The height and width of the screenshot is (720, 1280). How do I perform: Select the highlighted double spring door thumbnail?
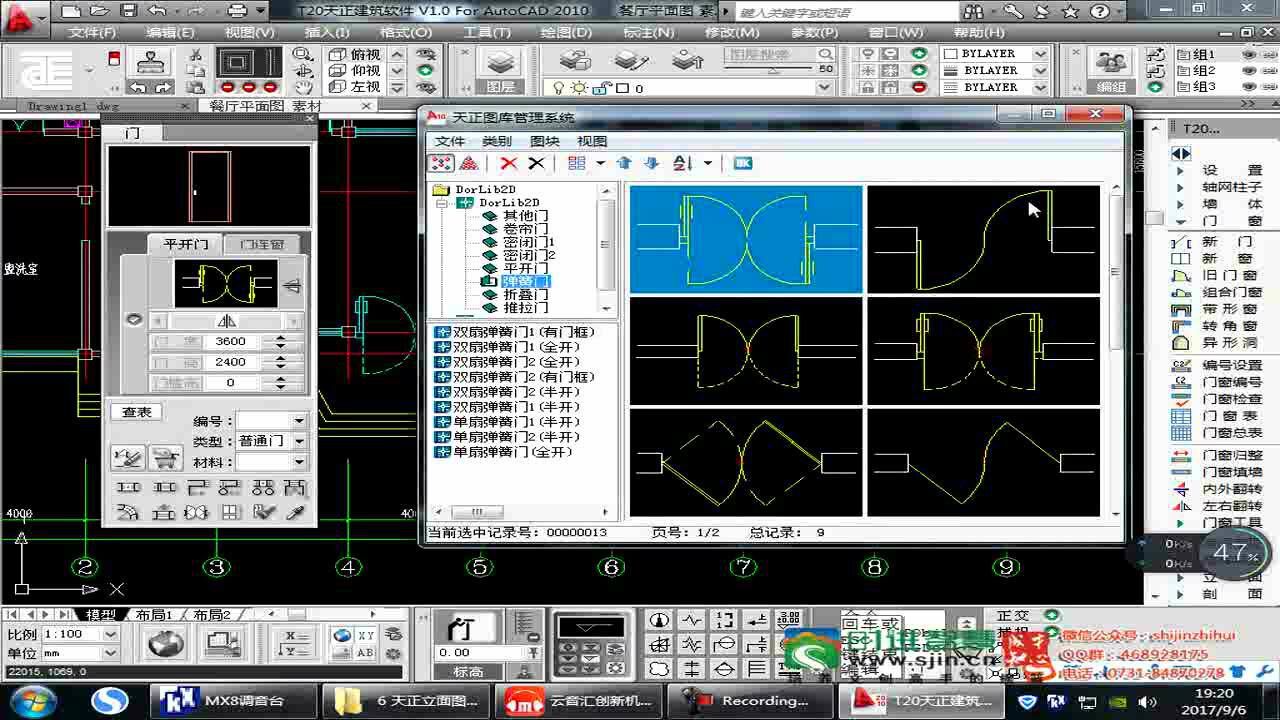pyautogui.click(x=746, y=239)
